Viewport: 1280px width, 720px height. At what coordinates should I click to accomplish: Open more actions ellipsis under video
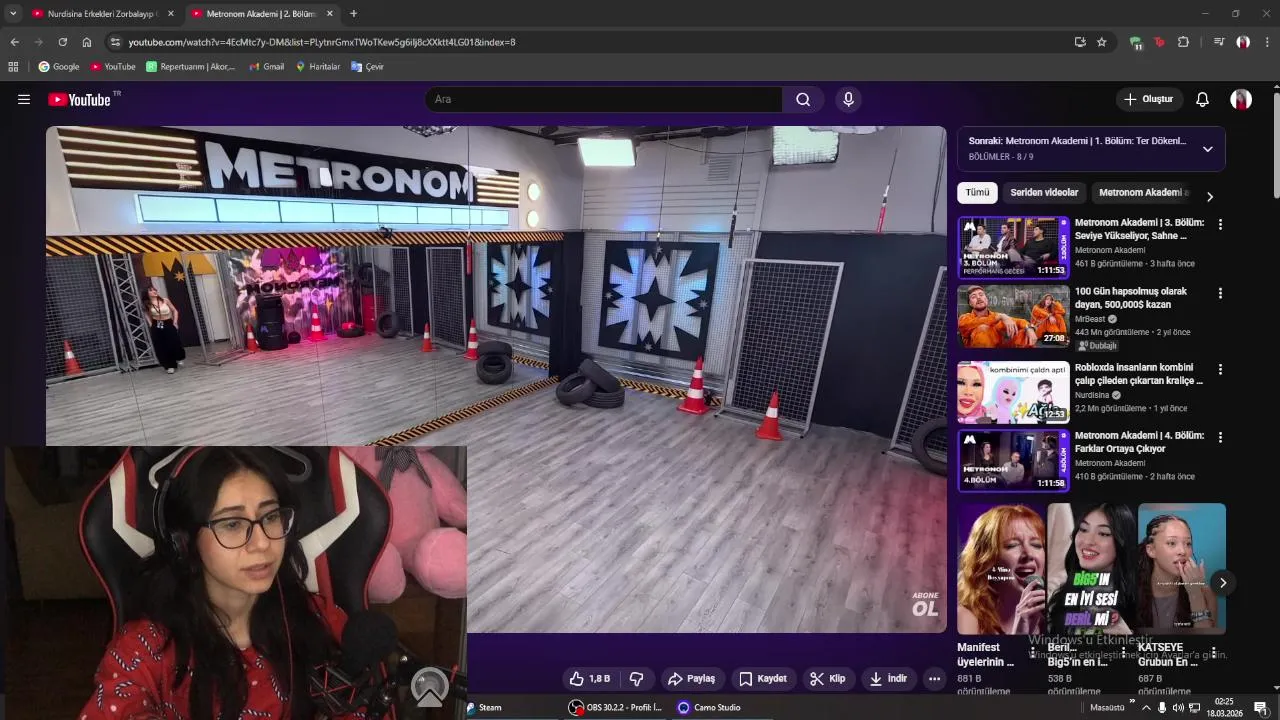tap(934, 678)
